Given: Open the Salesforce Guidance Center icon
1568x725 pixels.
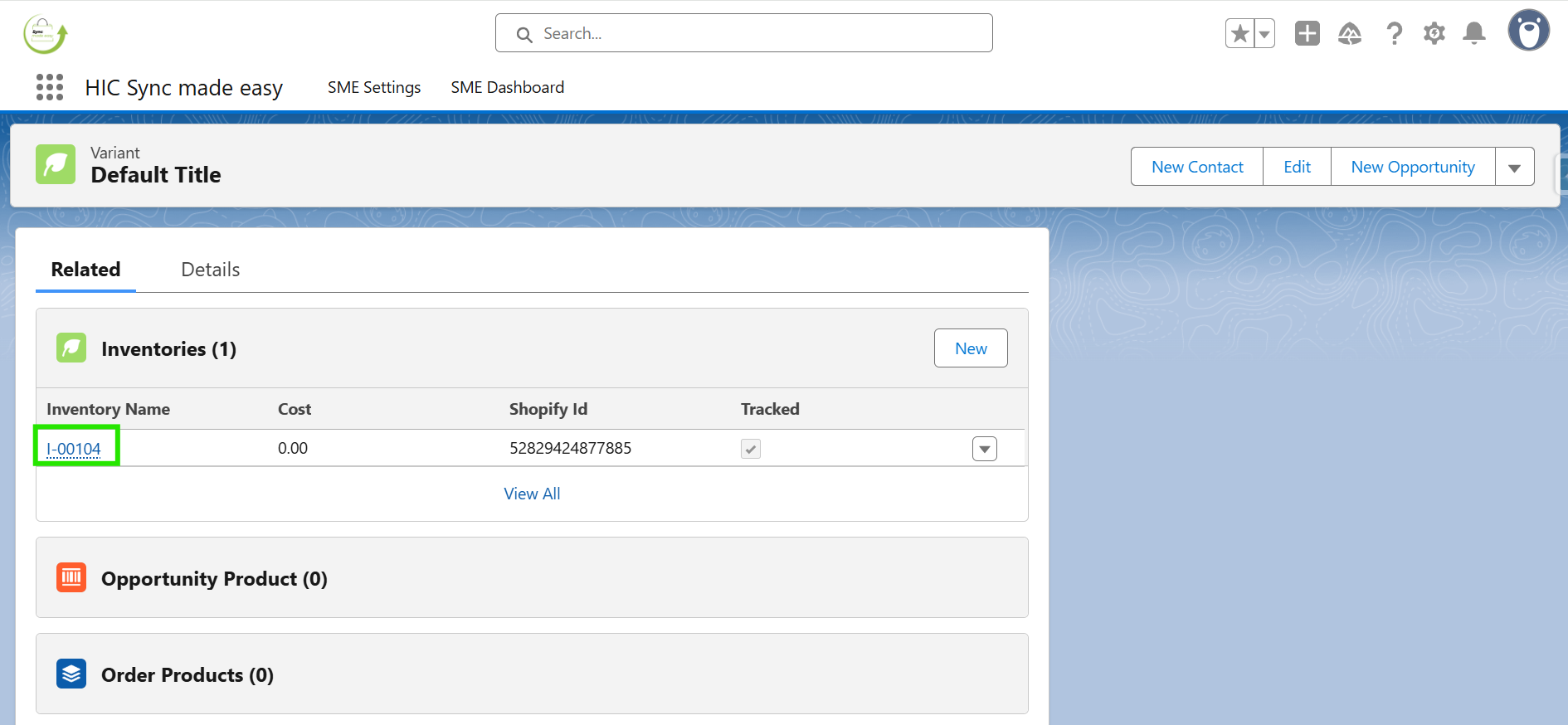Looking at the screenshot, I should click(x=1350, y=33).
